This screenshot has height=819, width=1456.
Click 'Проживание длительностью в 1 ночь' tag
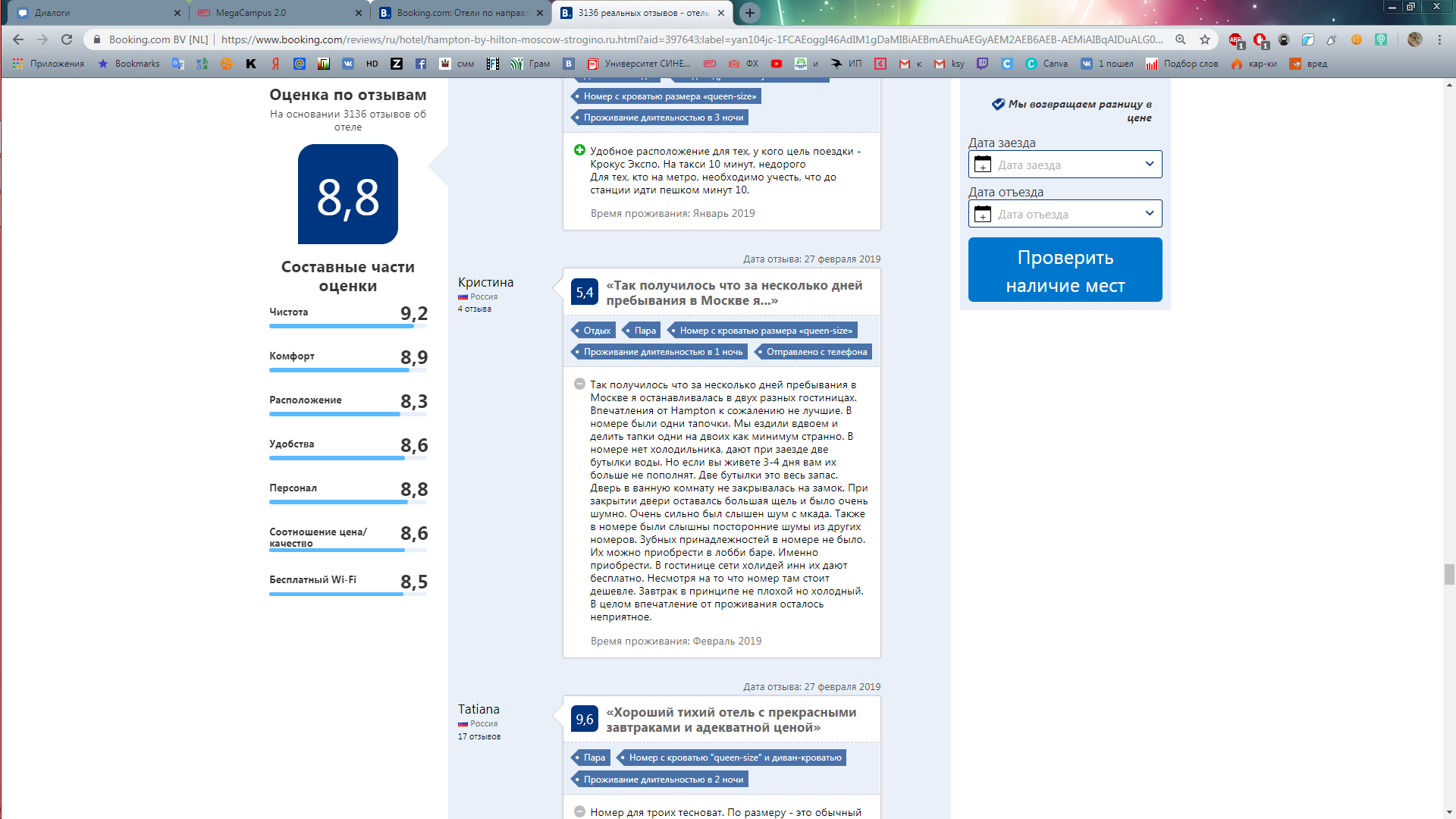click(x=659, y=352)
